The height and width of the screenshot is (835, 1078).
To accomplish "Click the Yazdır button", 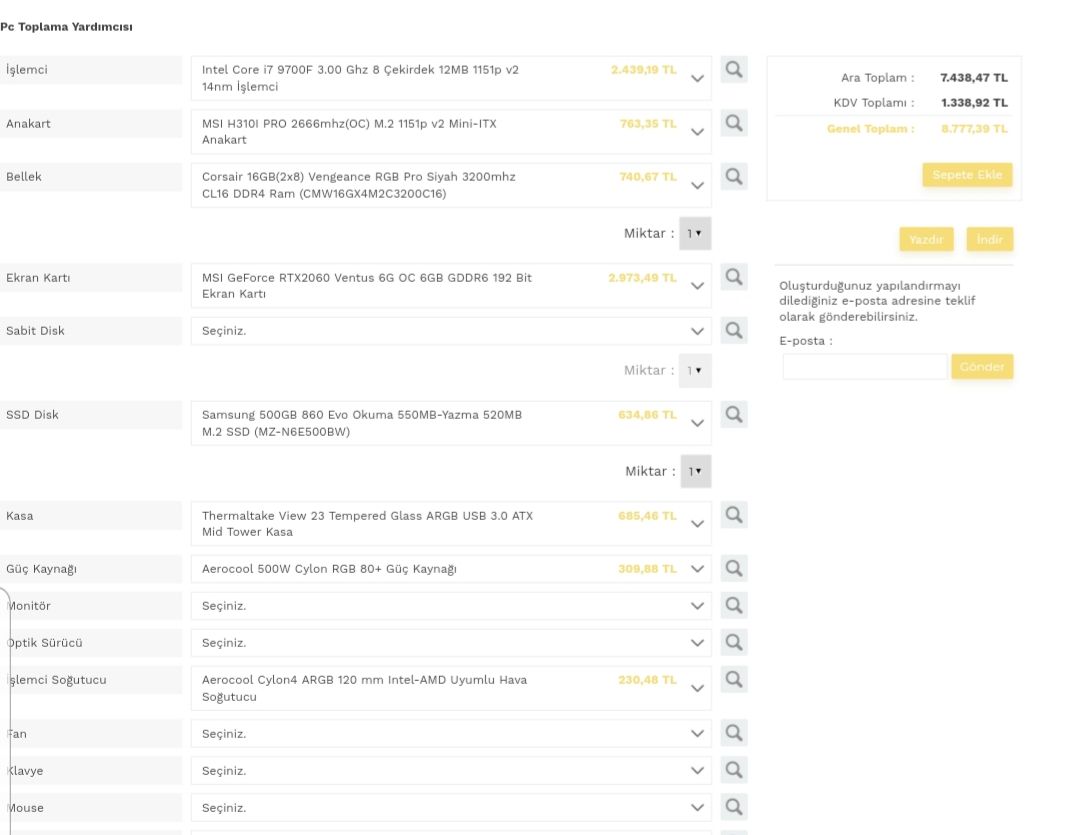I will point(926,239).
